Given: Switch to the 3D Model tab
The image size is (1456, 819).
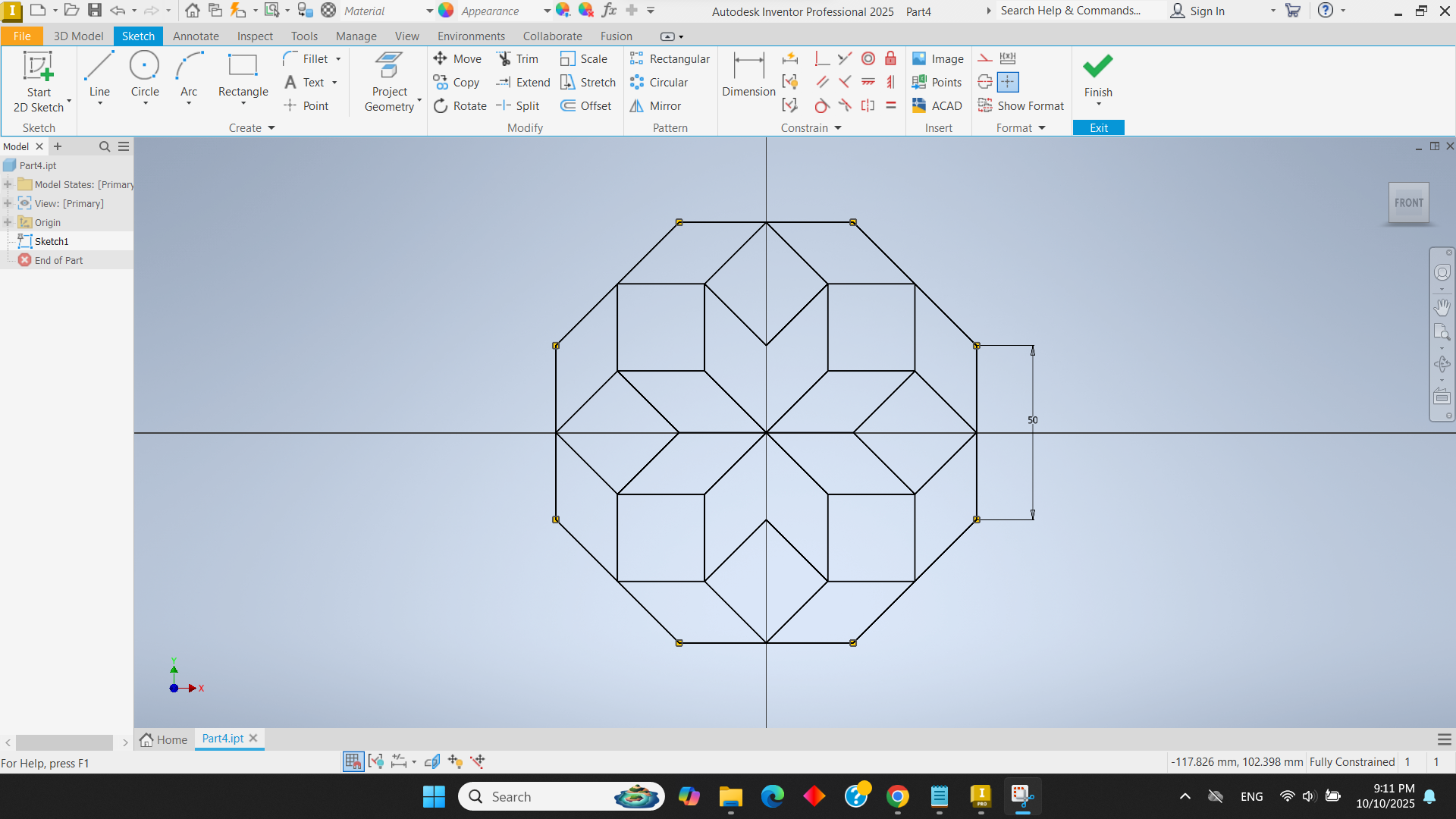Looking at the screenshot, I should tap(78, 36).
